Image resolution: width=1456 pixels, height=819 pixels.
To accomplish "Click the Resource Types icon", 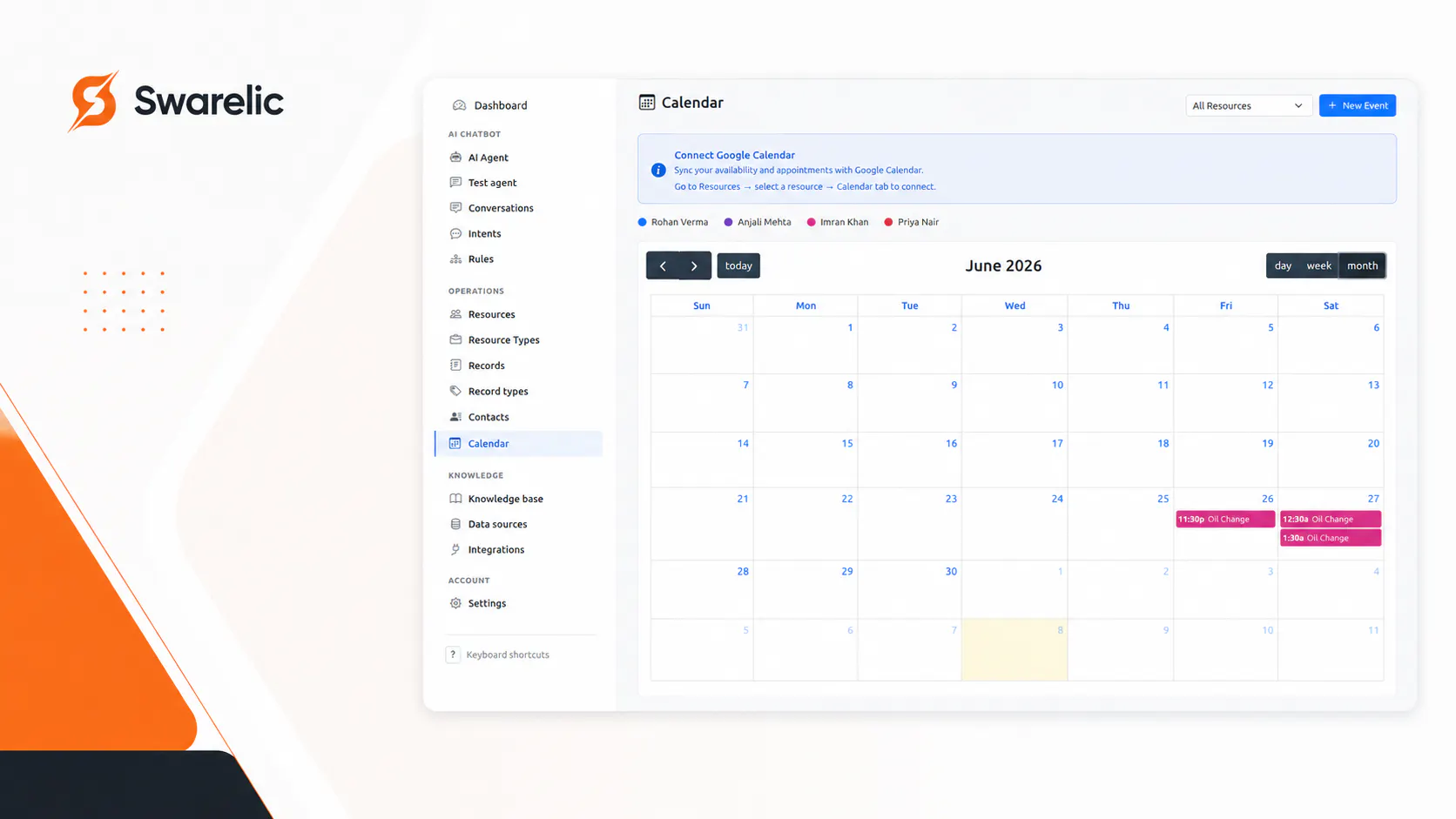I will (x=455, y=339).
